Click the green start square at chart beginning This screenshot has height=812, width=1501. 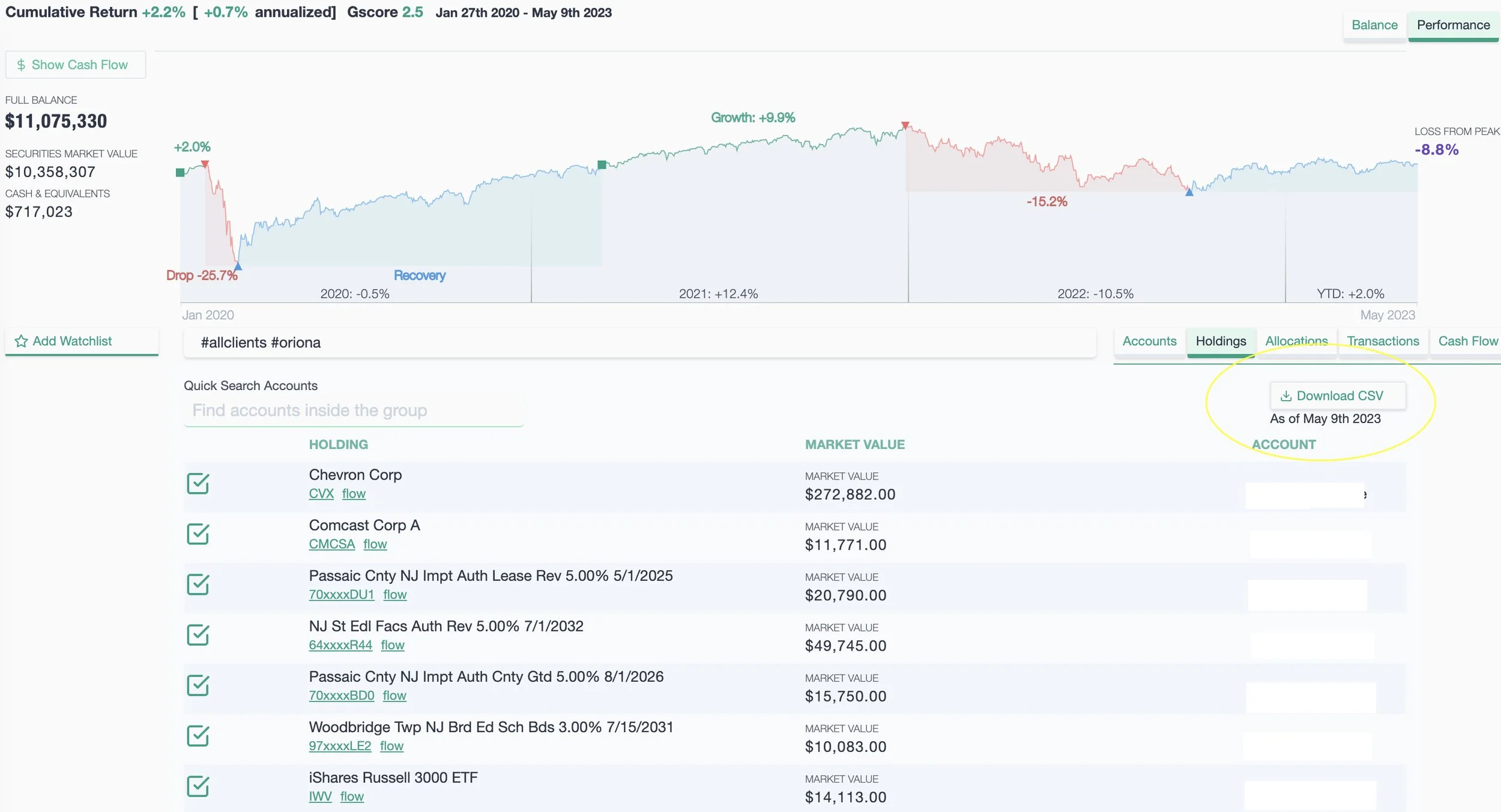click(x=180, y=172)
